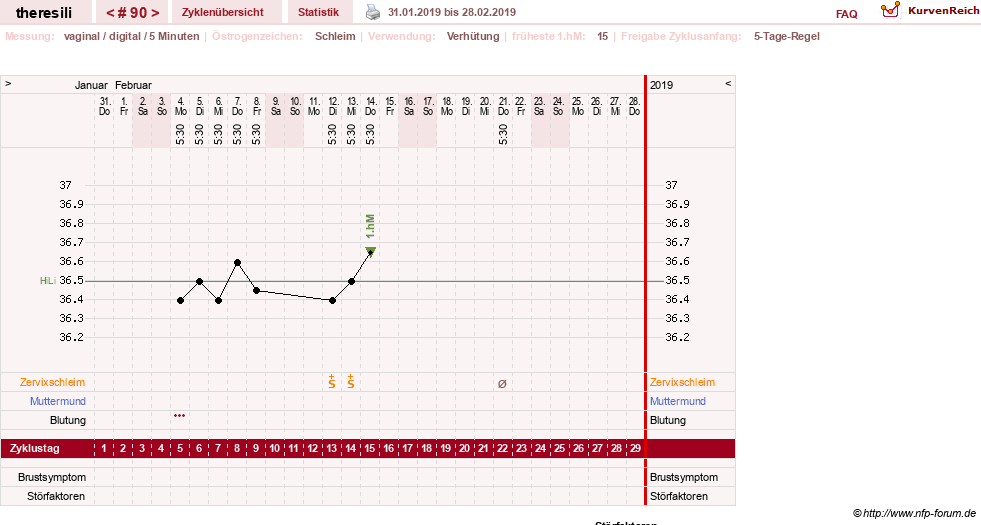Click temperature point on 13. Mi
Image resolution: width=981 pixels, height=525 pixels.
pos(352,282)
